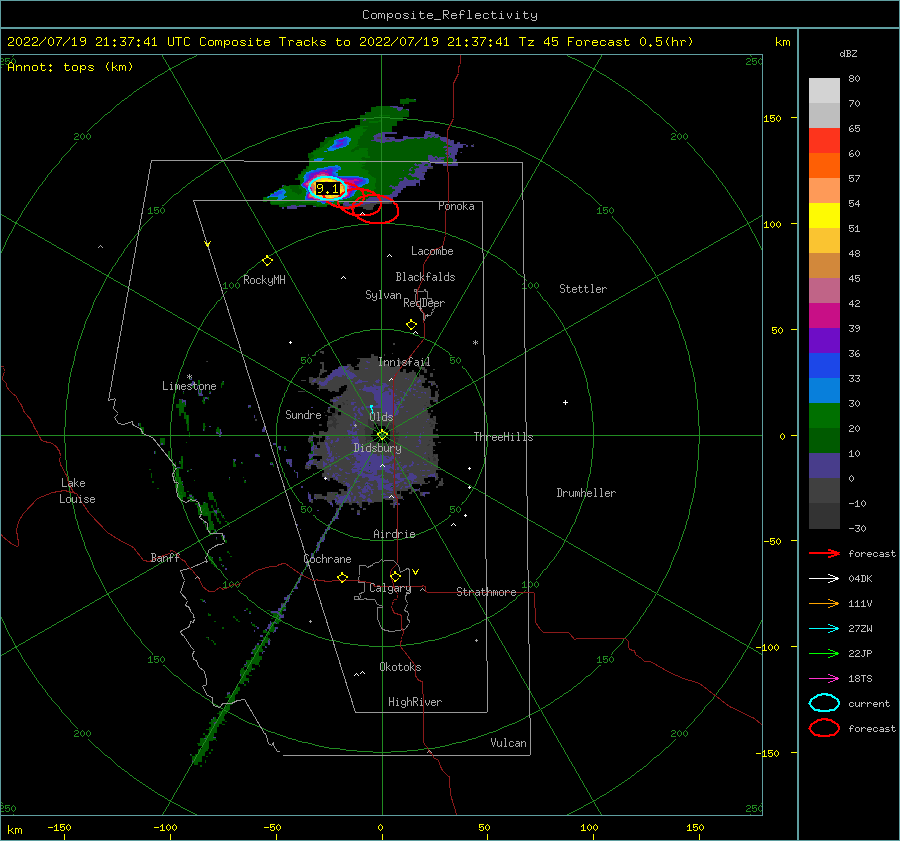Click the Lacombe city label
The width and height of the screenshot is (900, 841).
tap(432, 251)
